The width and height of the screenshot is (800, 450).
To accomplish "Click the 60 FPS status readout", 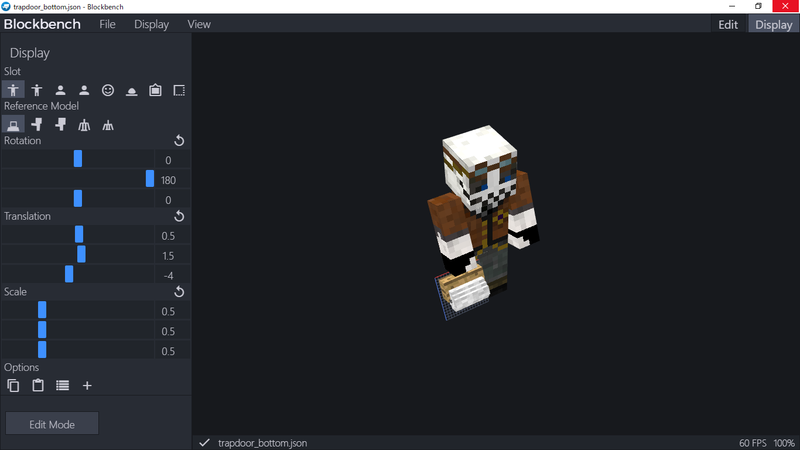I will [x=753, y=443].
